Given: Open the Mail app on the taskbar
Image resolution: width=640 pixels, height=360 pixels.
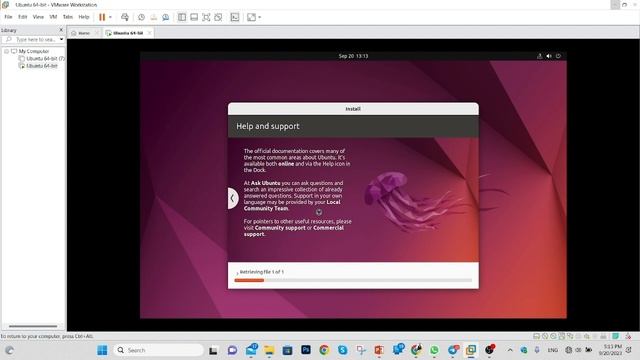Looking at the screenshot, I should pos(251,350).
